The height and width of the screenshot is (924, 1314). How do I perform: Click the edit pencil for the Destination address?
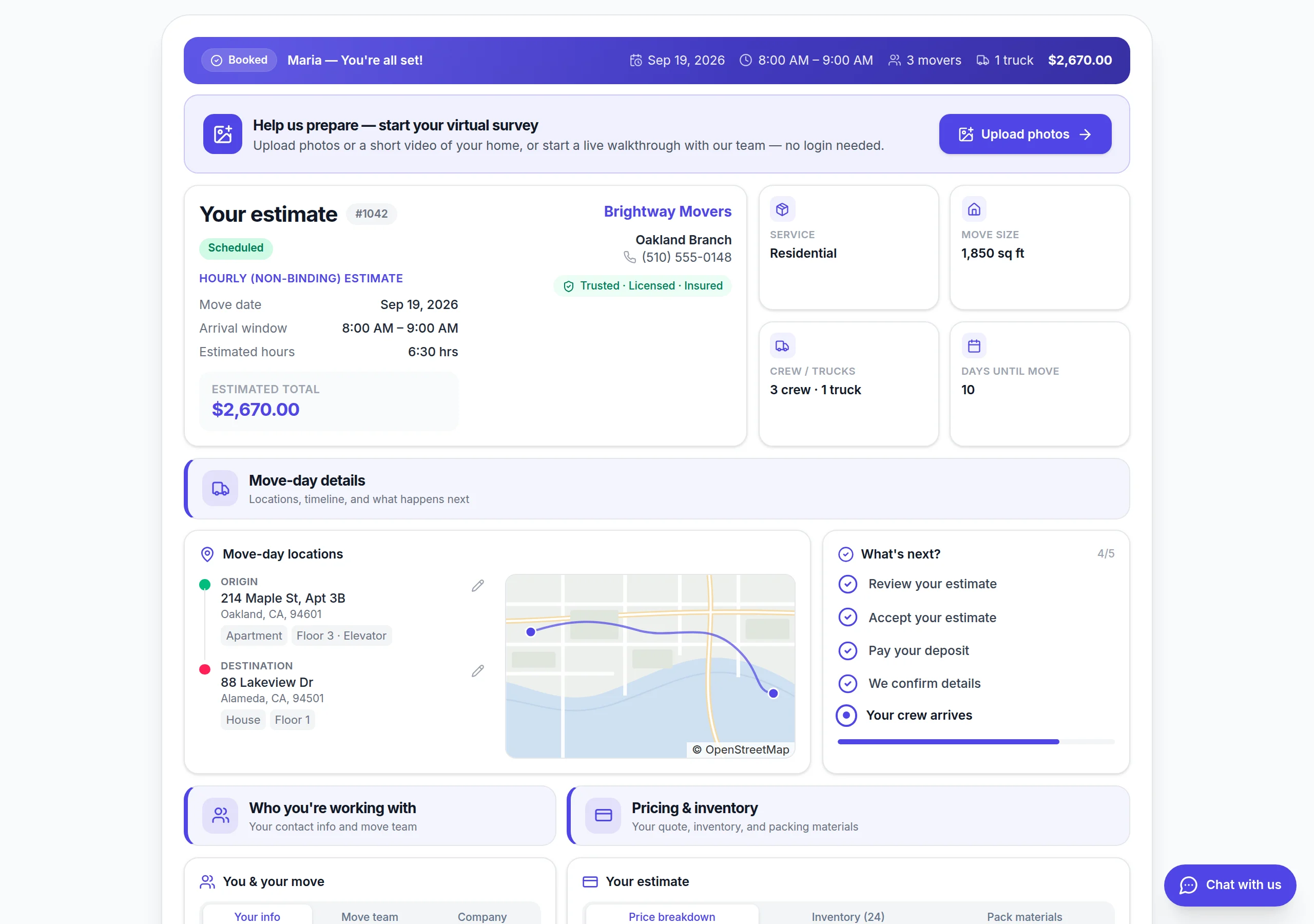[478, 670]
